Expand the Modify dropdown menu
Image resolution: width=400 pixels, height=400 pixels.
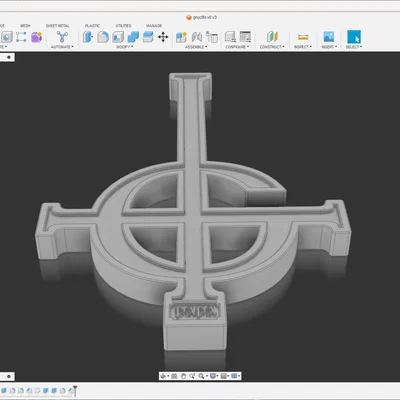124,47
